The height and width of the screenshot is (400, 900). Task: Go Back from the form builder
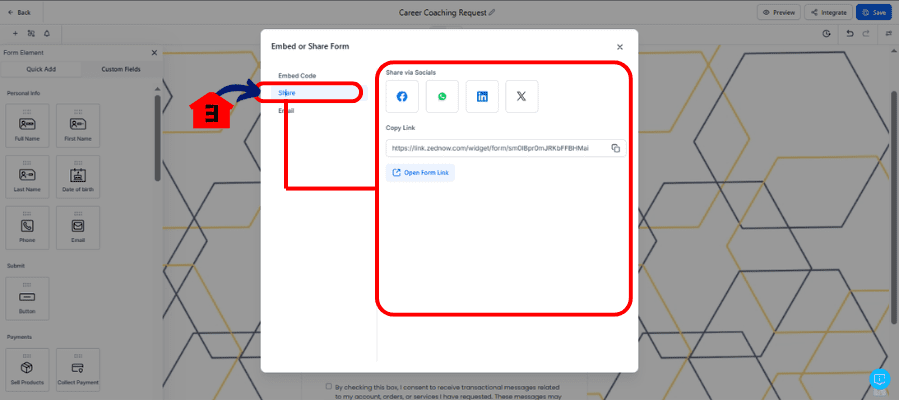pos(20,12)
